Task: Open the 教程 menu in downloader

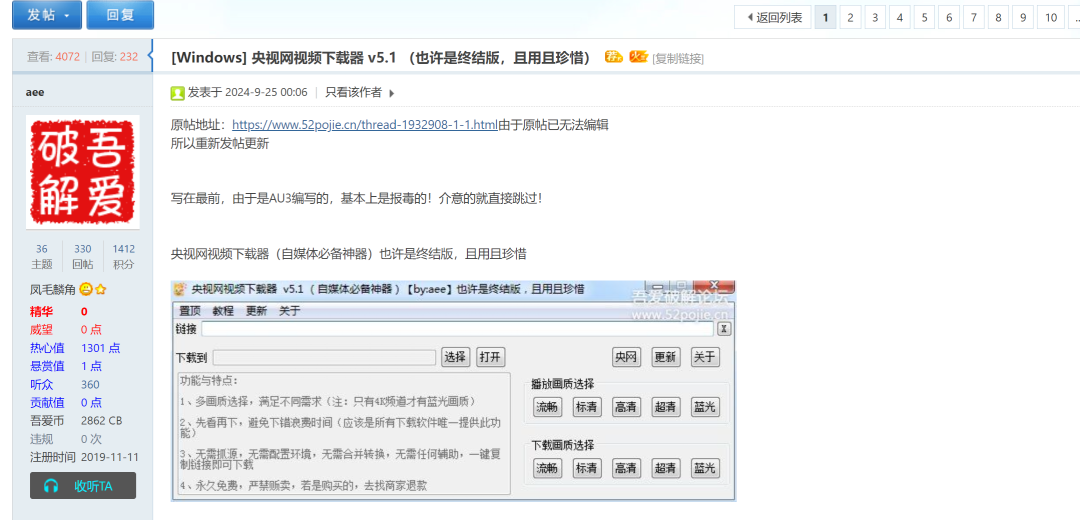Action: pos(222,311)
